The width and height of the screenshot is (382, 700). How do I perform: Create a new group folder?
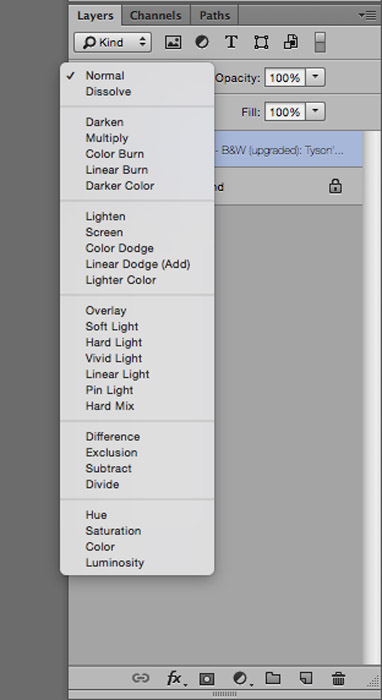click(x=273, y=679)
